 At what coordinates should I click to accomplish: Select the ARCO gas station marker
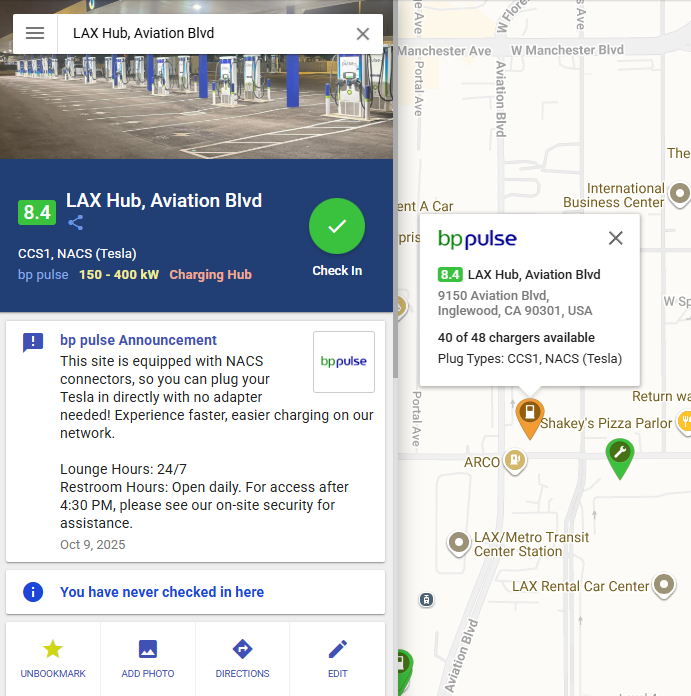click(x=515, y=460)
